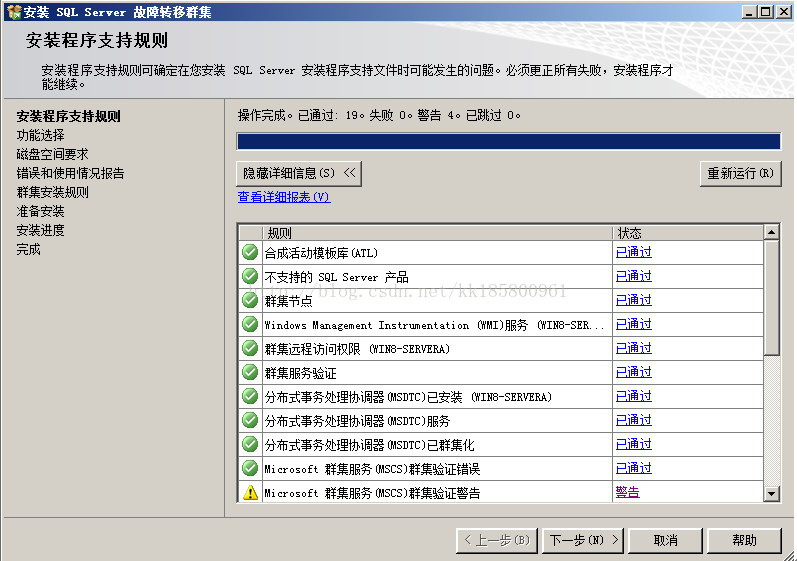797x561 pixels.
Task: Open 已通过 link for MSDTC 已群集化 row
Action: click(x=633, y=444)
